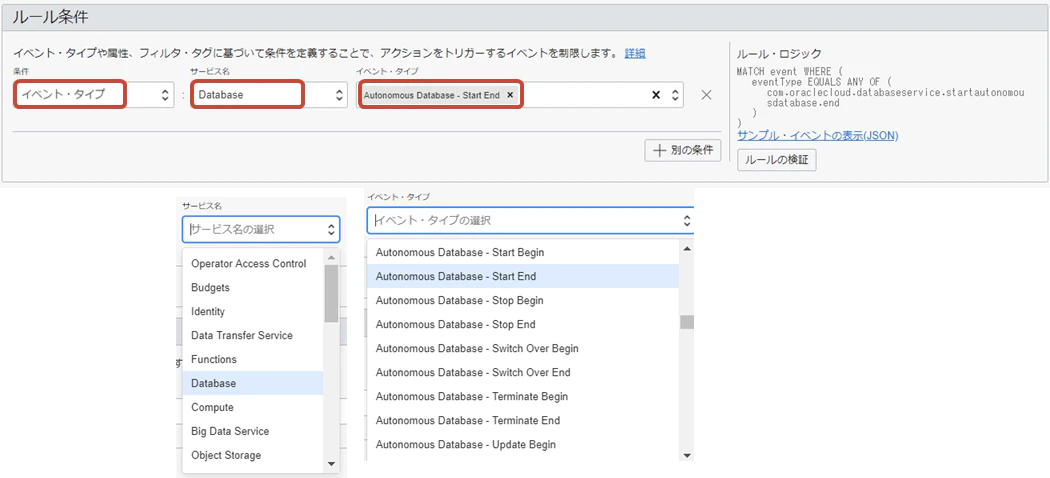Select Compute in the service list
Image resolution: width=1050 pixels, height=478 pixels.
253,408
